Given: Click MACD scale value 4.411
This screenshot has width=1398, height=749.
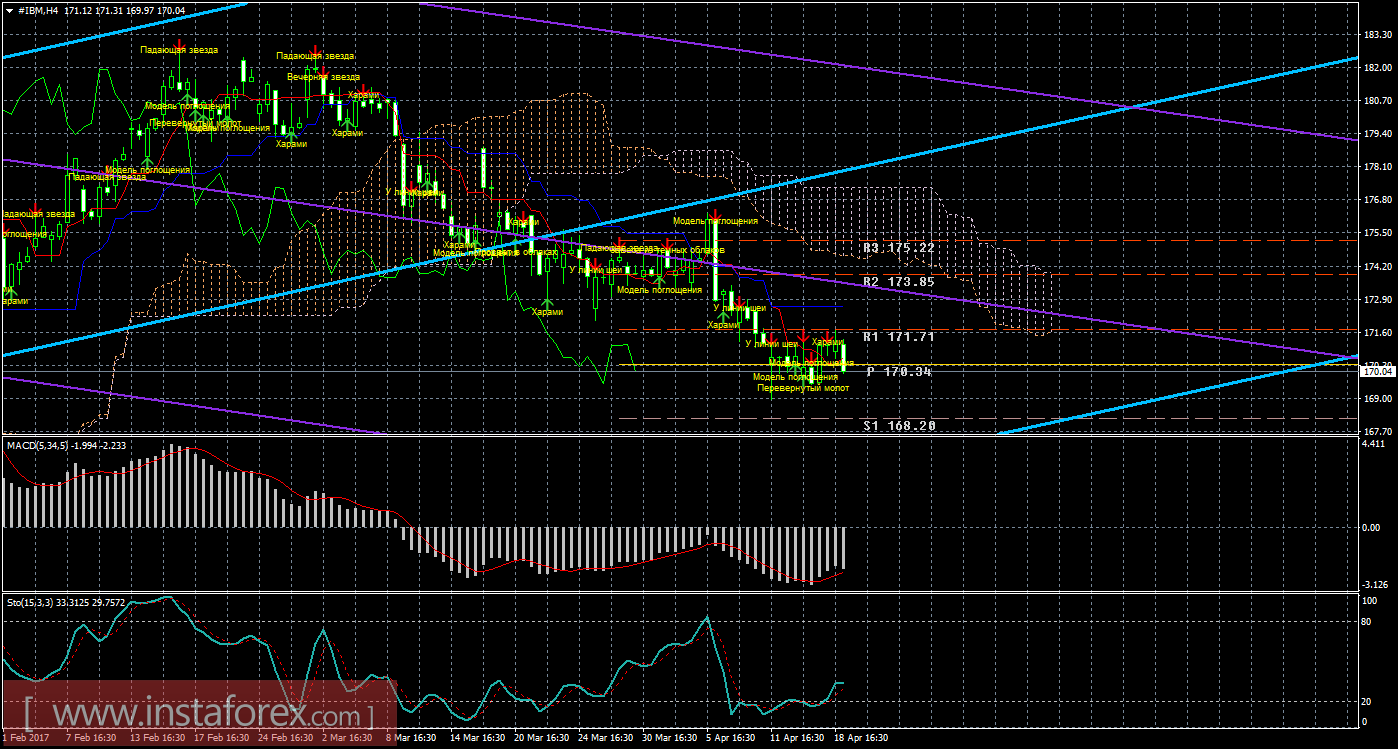Looking at the screenshot, I should point(1375,443).
